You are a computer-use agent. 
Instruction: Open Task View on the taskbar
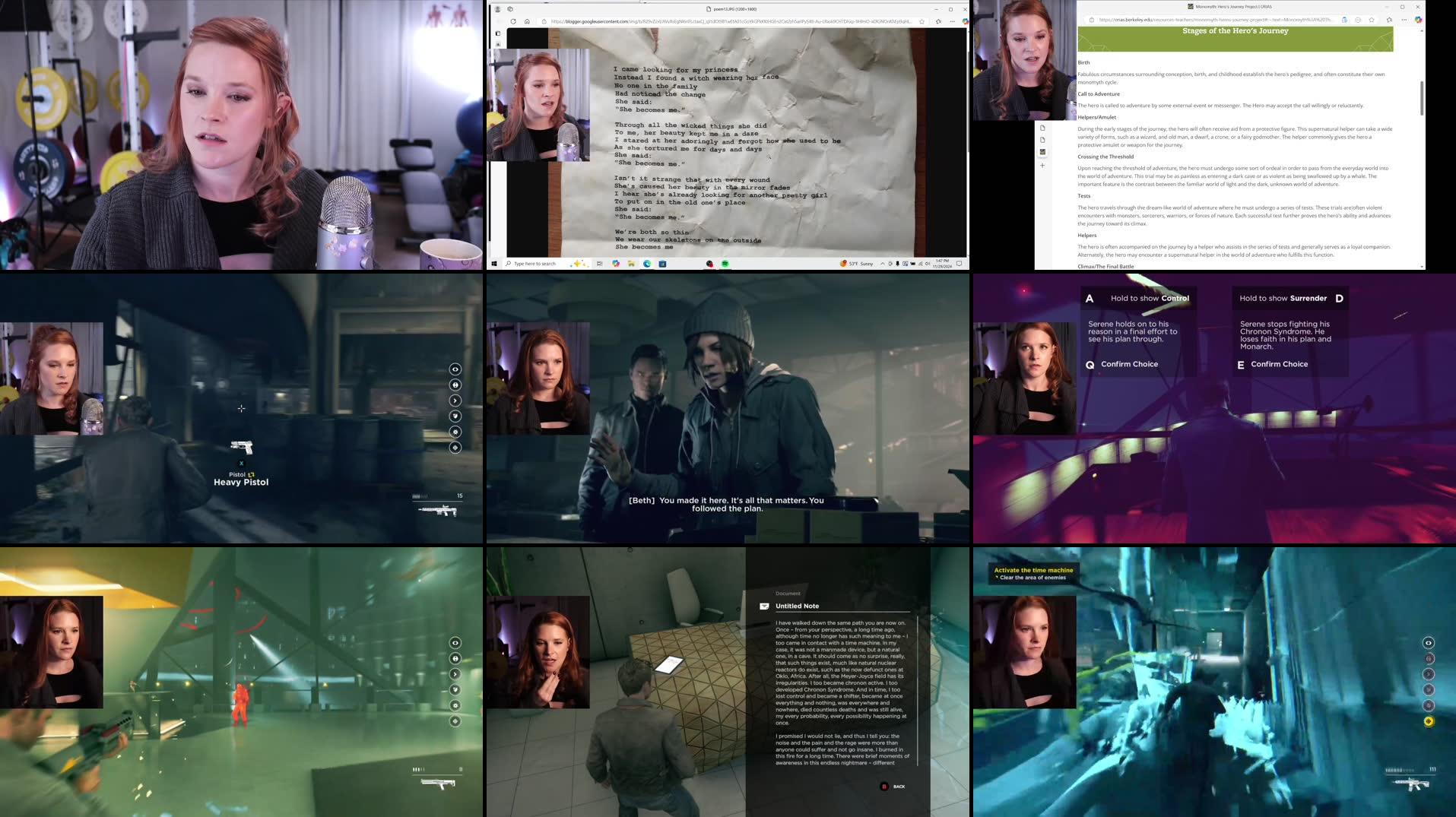600,264
